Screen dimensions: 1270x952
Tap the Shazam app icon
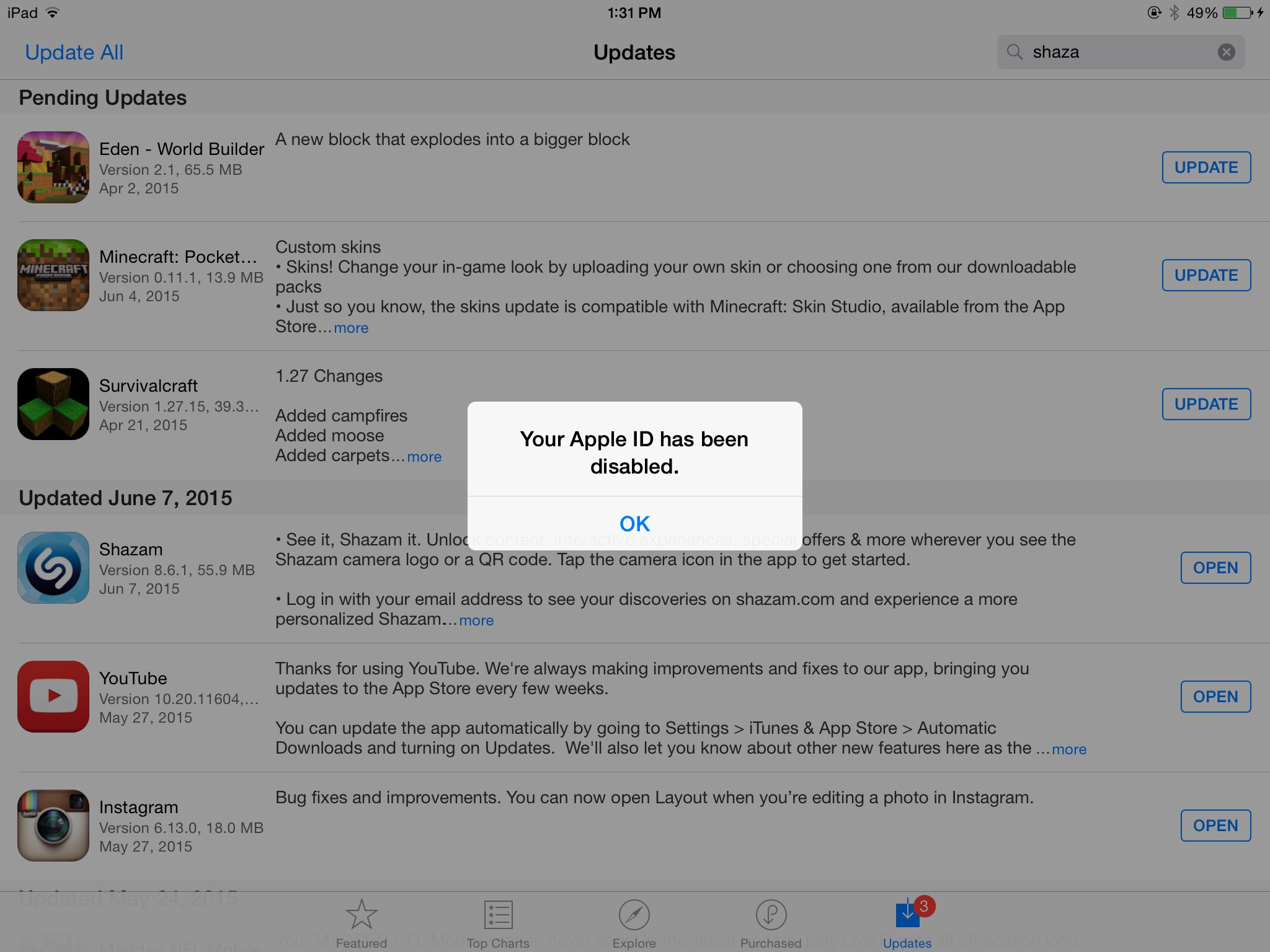(x=53, y=568)
